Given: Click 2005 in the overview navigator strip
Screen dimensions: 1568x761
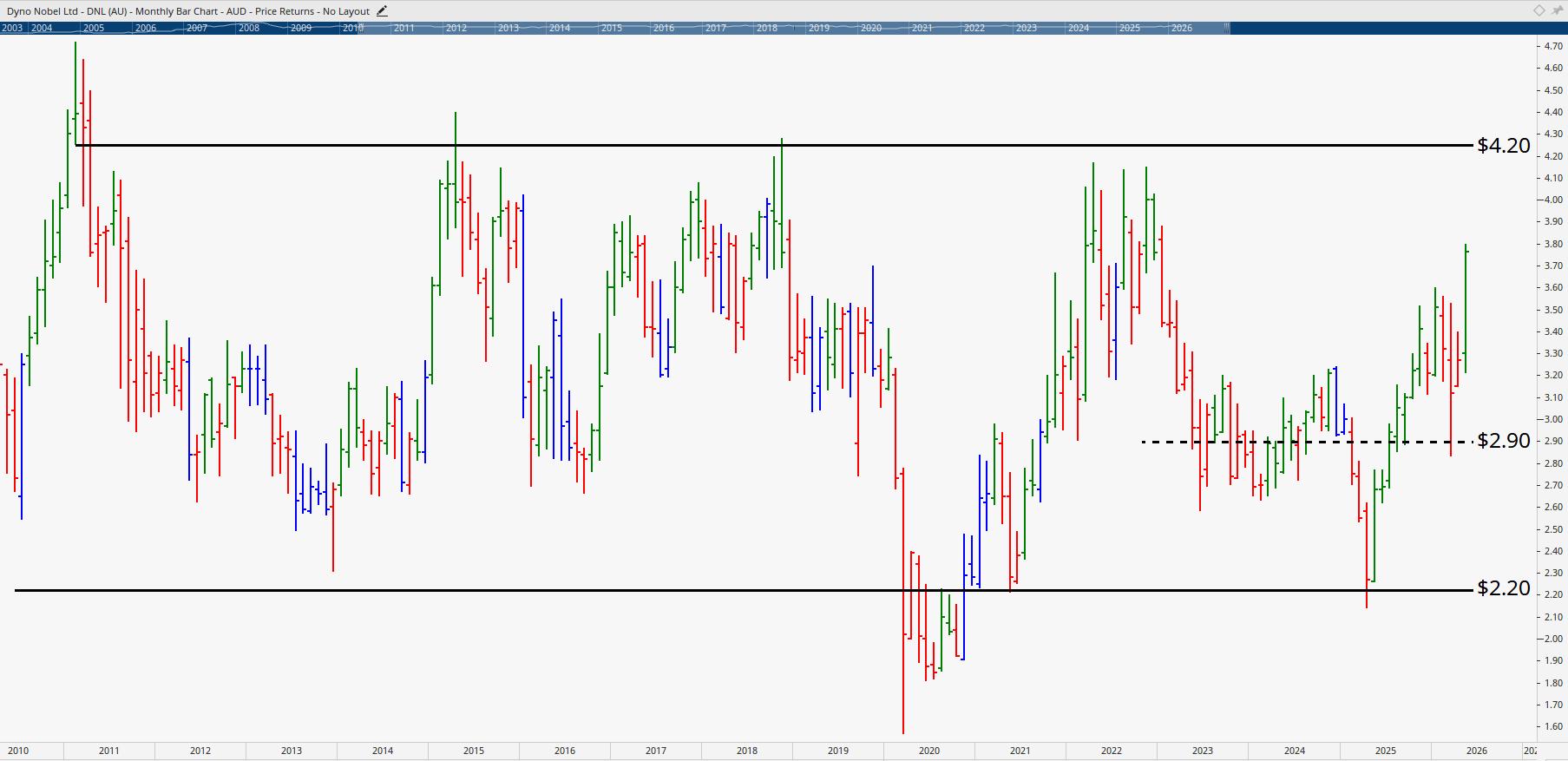Looking at the screenshot, I should click(x=94, y=28).
